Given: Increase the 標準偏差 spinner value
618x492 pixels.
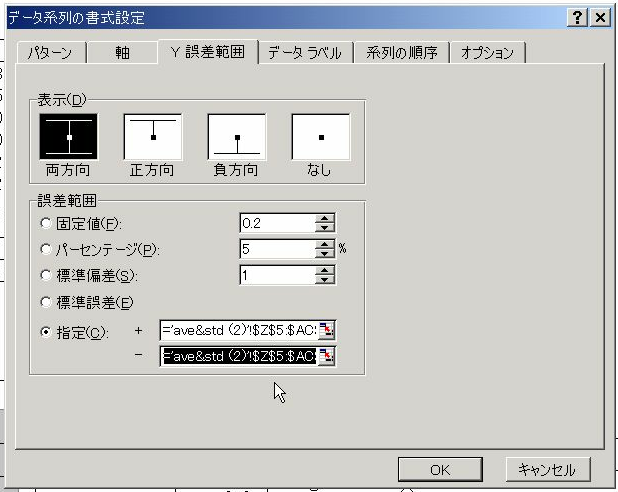Looking at the screenshot, I should (325, 270).
